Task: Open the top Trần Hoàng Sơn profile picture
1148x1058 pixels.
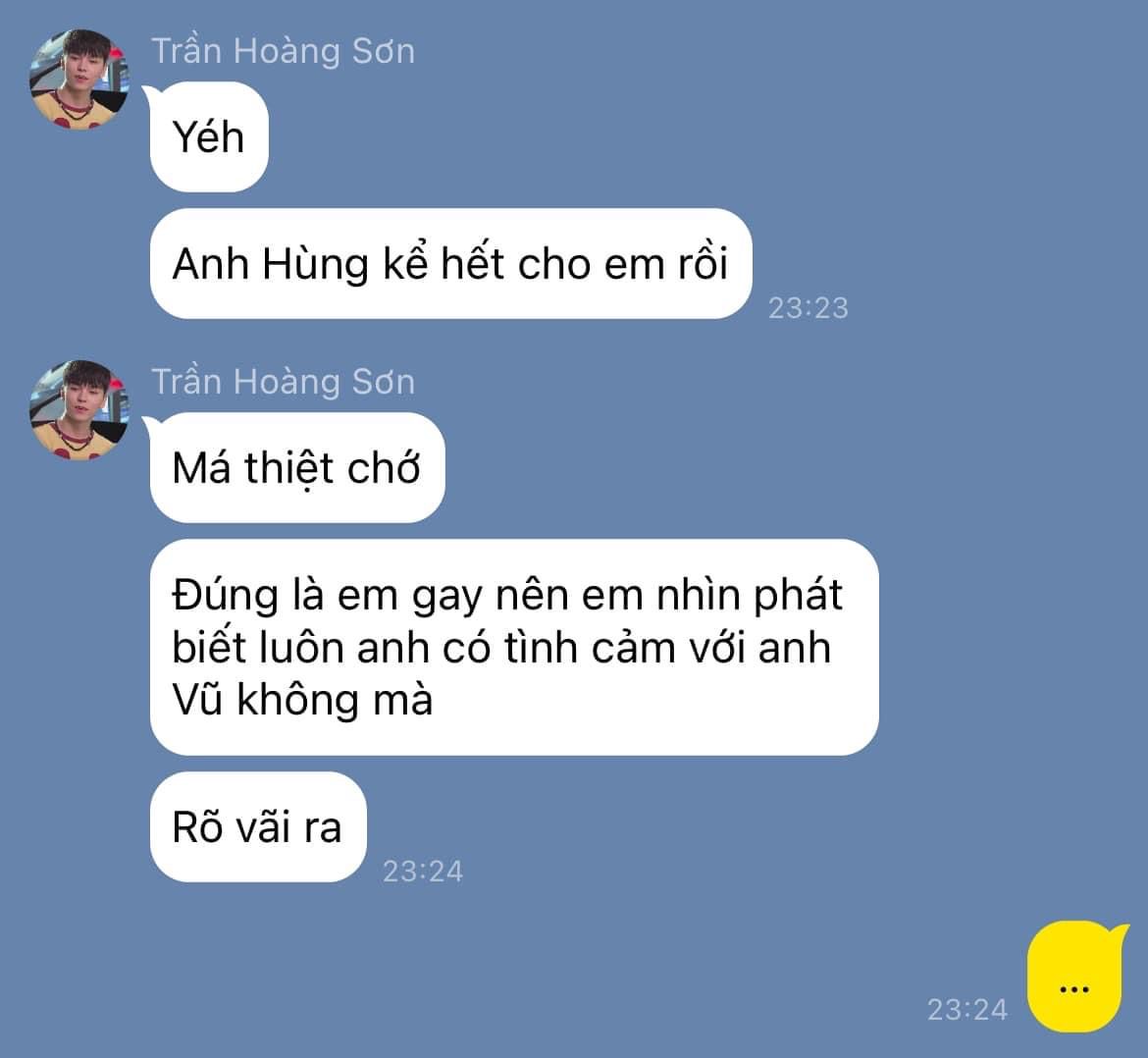Action: click(x=79, y=79)
